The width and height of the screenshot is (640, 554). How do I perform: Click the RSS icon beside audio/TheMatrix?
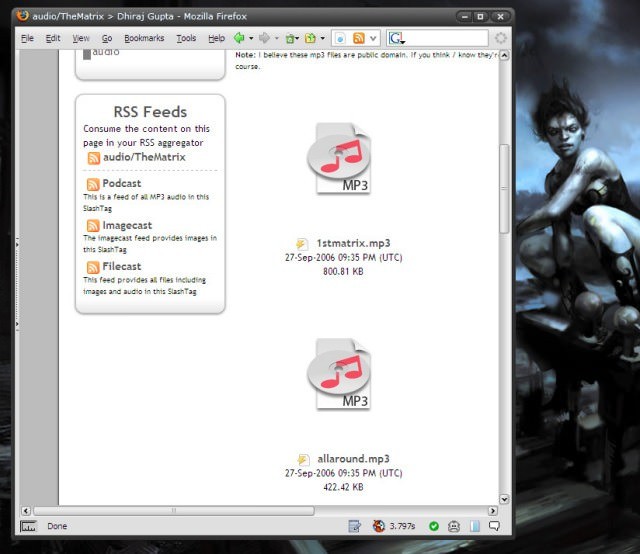[93, 158]
